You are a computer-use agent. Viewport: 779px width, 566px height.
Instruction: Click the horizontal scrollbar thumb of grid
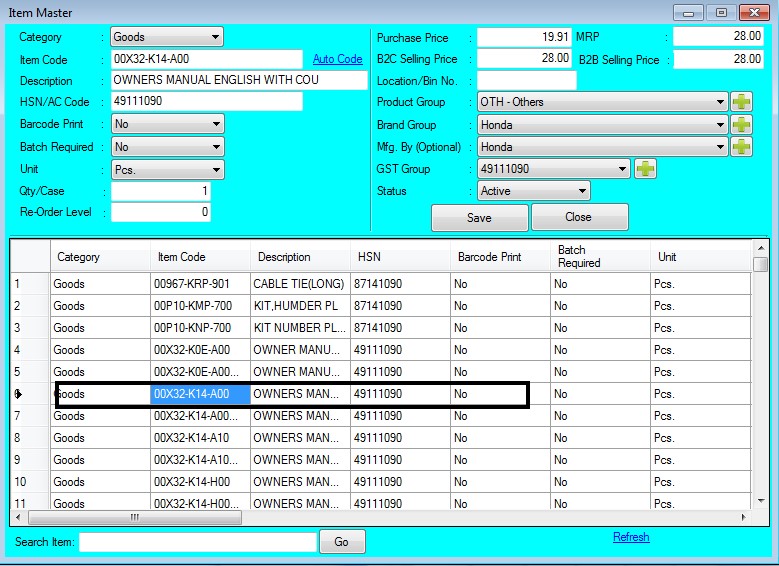(x=135, y=517)
